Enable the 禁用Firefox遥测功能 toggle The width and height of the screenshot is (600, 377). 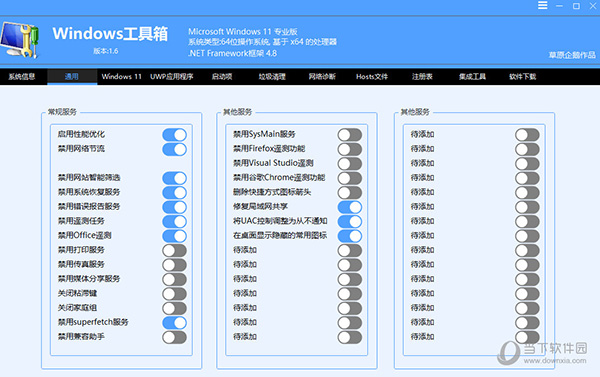(x=350, y=149)
